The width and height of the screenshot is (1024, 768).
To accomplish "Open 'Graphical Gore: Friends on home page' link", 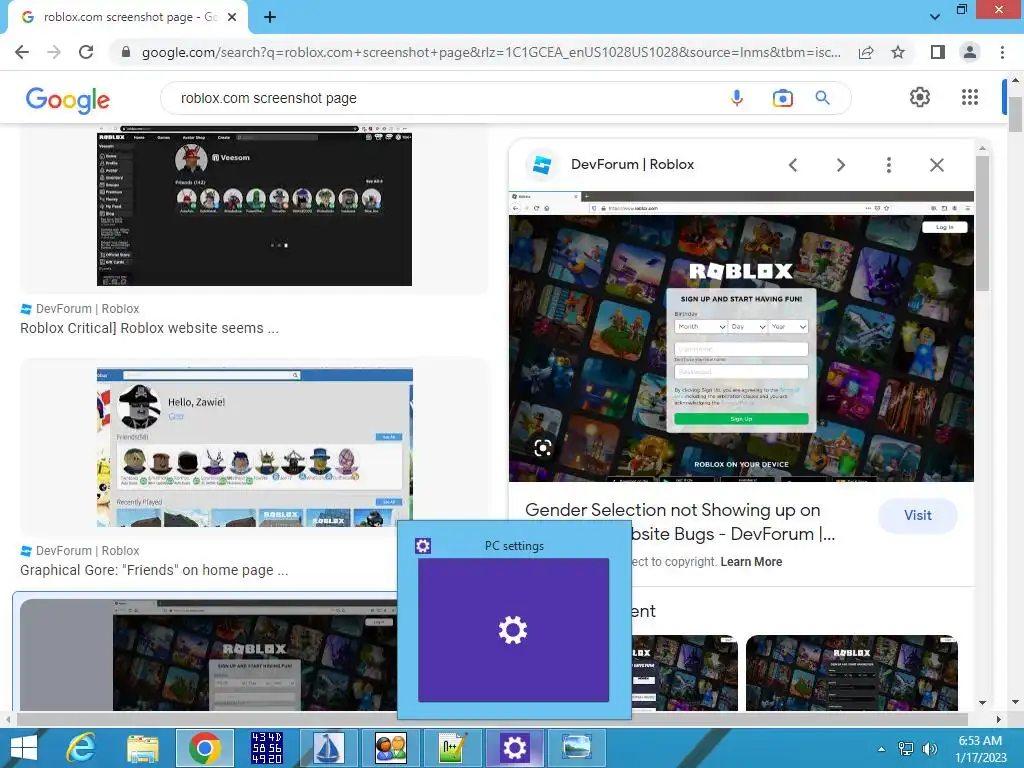I will point(154,570).
